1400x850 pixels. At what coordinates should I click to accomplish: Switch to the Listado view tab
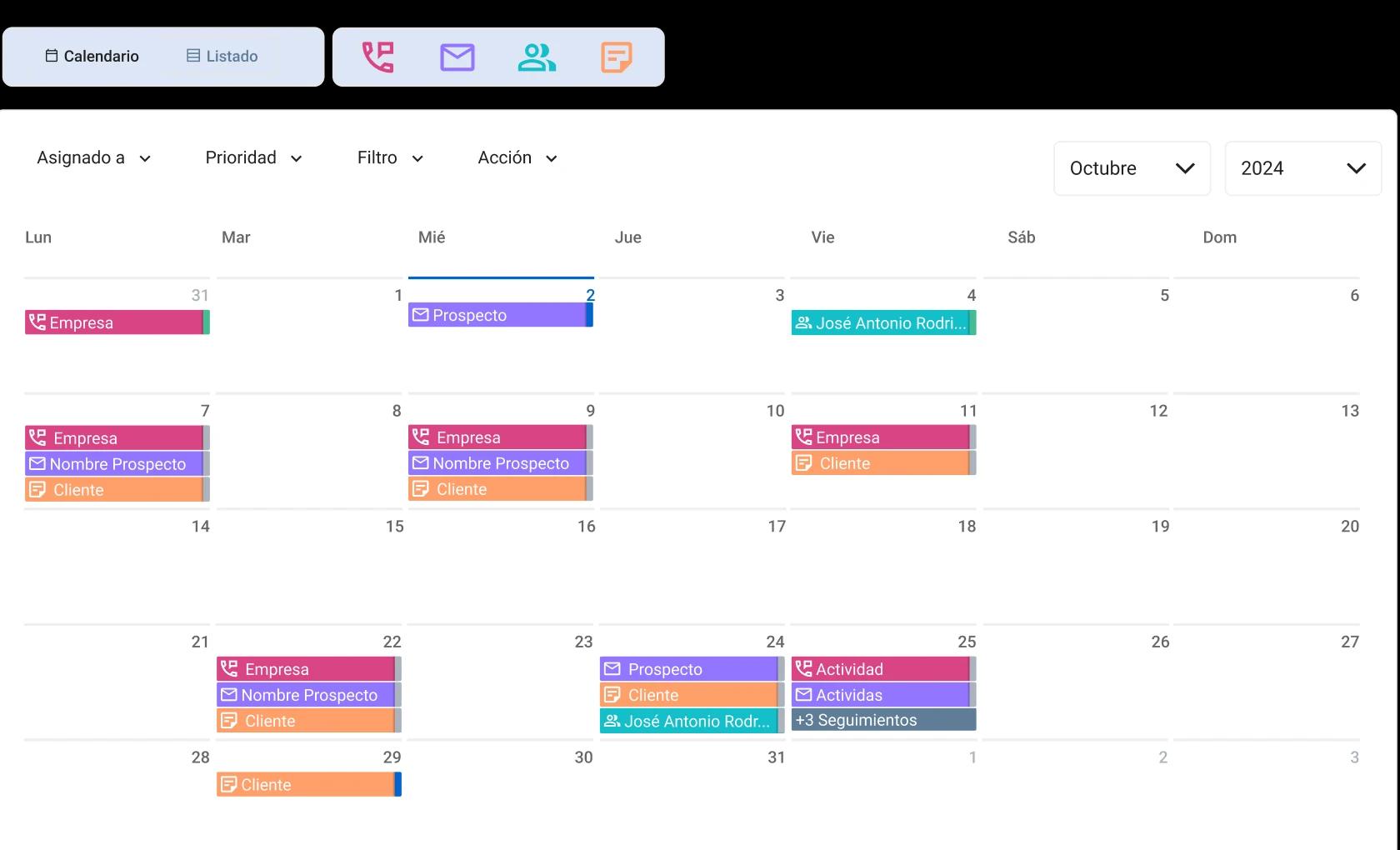pyautogui.click(x=221, y=56)
